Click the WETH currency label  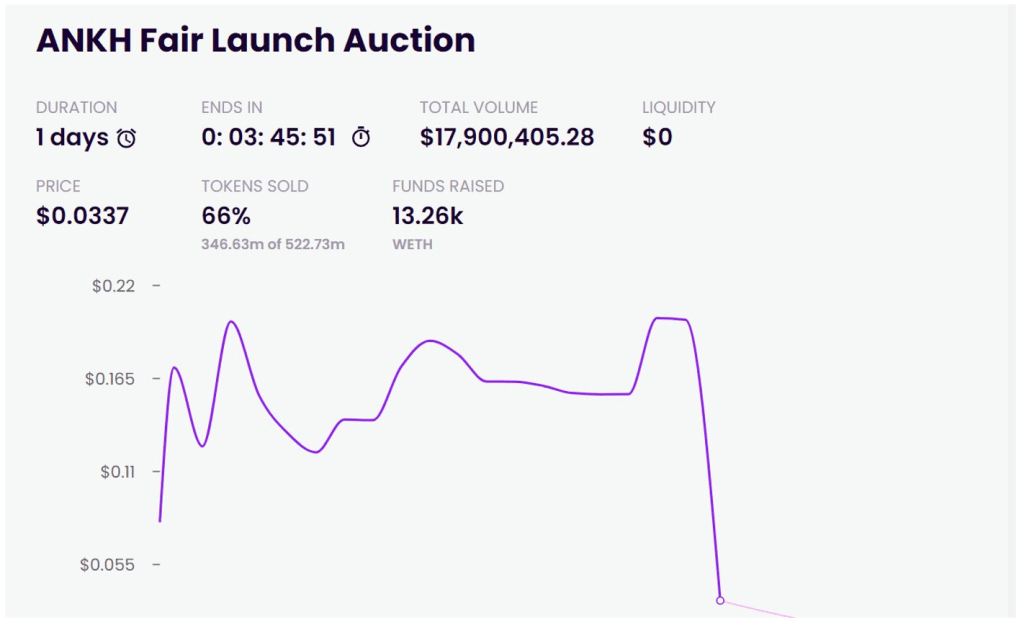pos(412,244)
